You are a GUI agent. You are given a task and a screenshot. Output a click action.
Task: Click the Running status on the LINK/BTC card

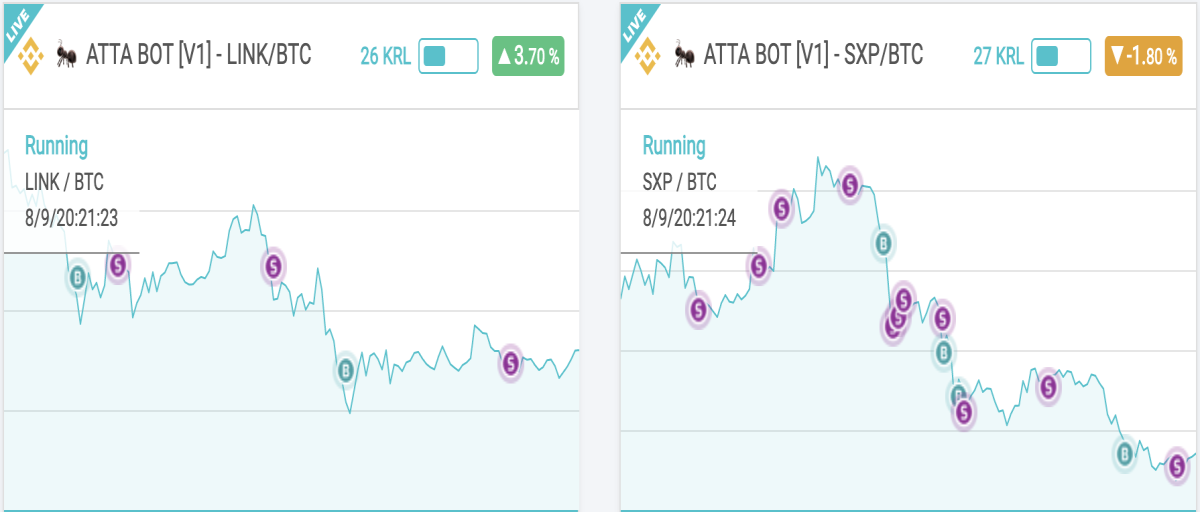tap(56, 146)
